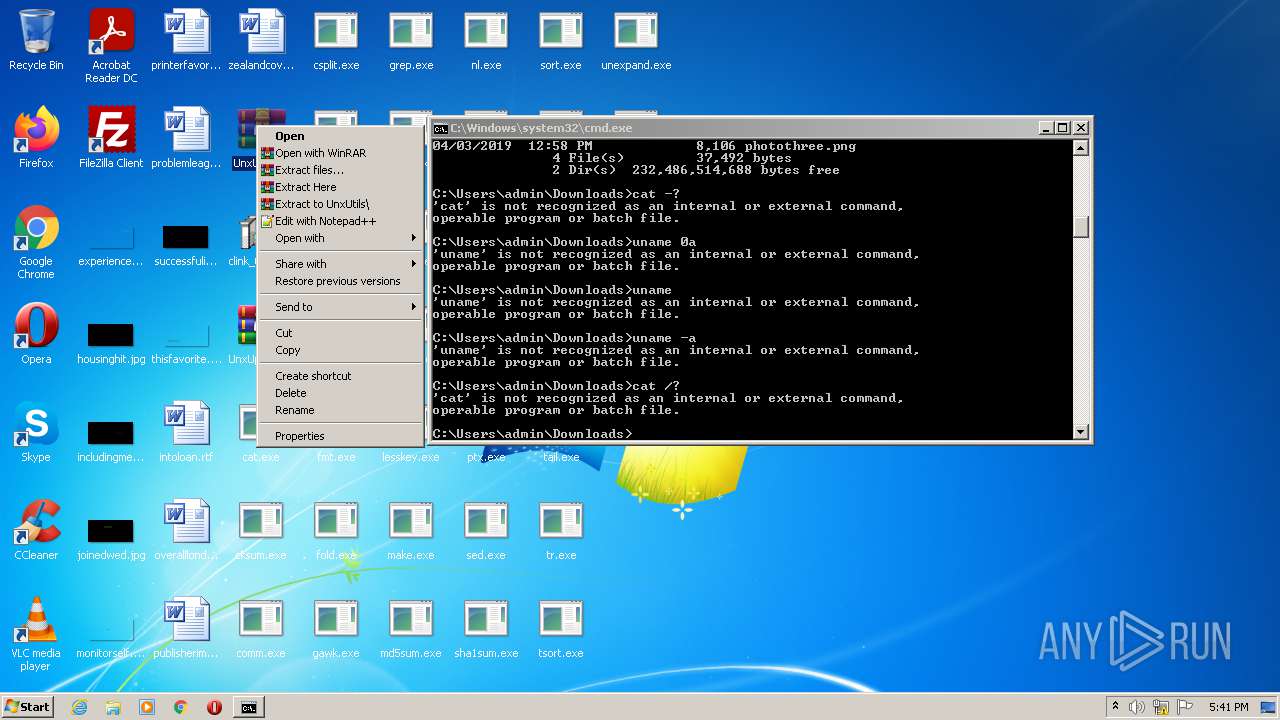Select Extract files... menu entry
This screenshot has width=1280, height=720.
coord(340,170)
